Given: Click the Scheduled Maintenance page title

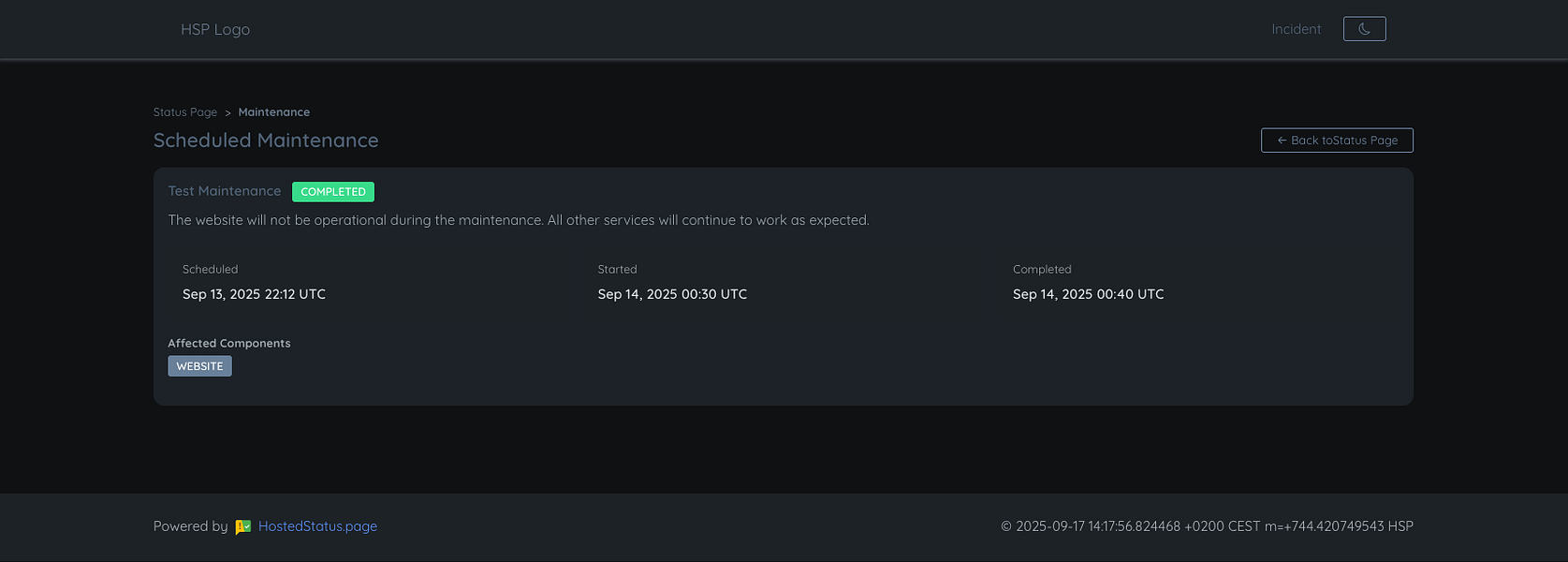Looking at the screenshot, I should pos(265,140).
